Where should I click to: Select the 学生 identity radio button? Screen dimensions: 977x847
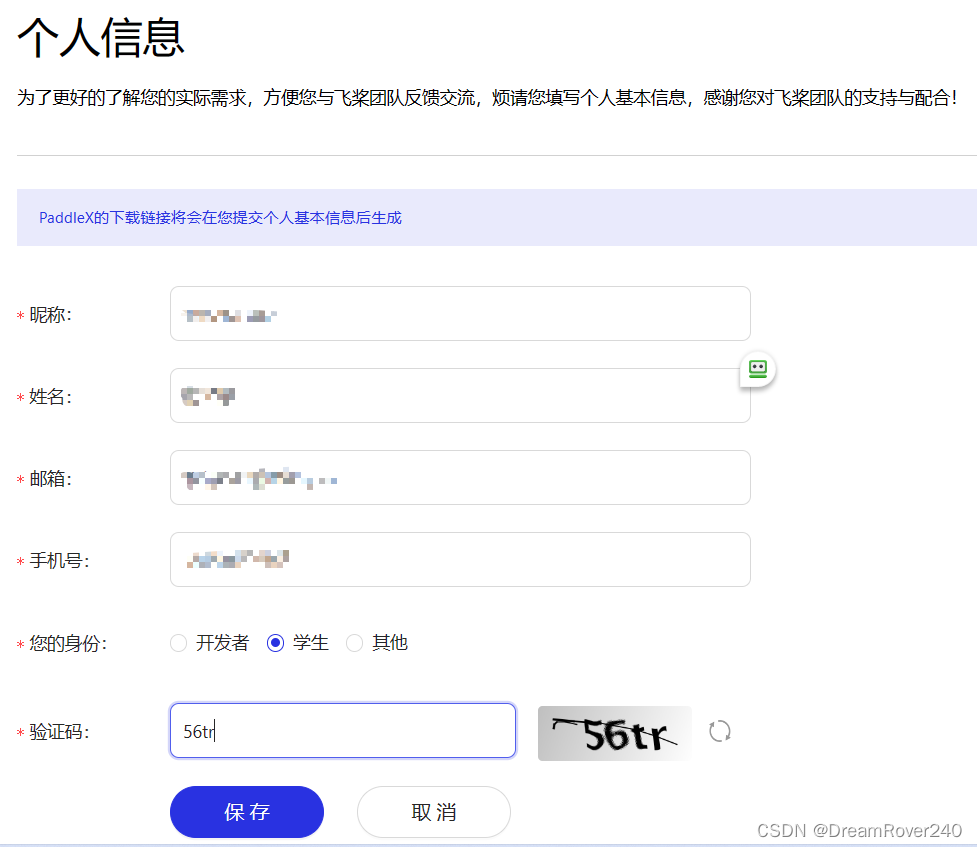(275, 643)
